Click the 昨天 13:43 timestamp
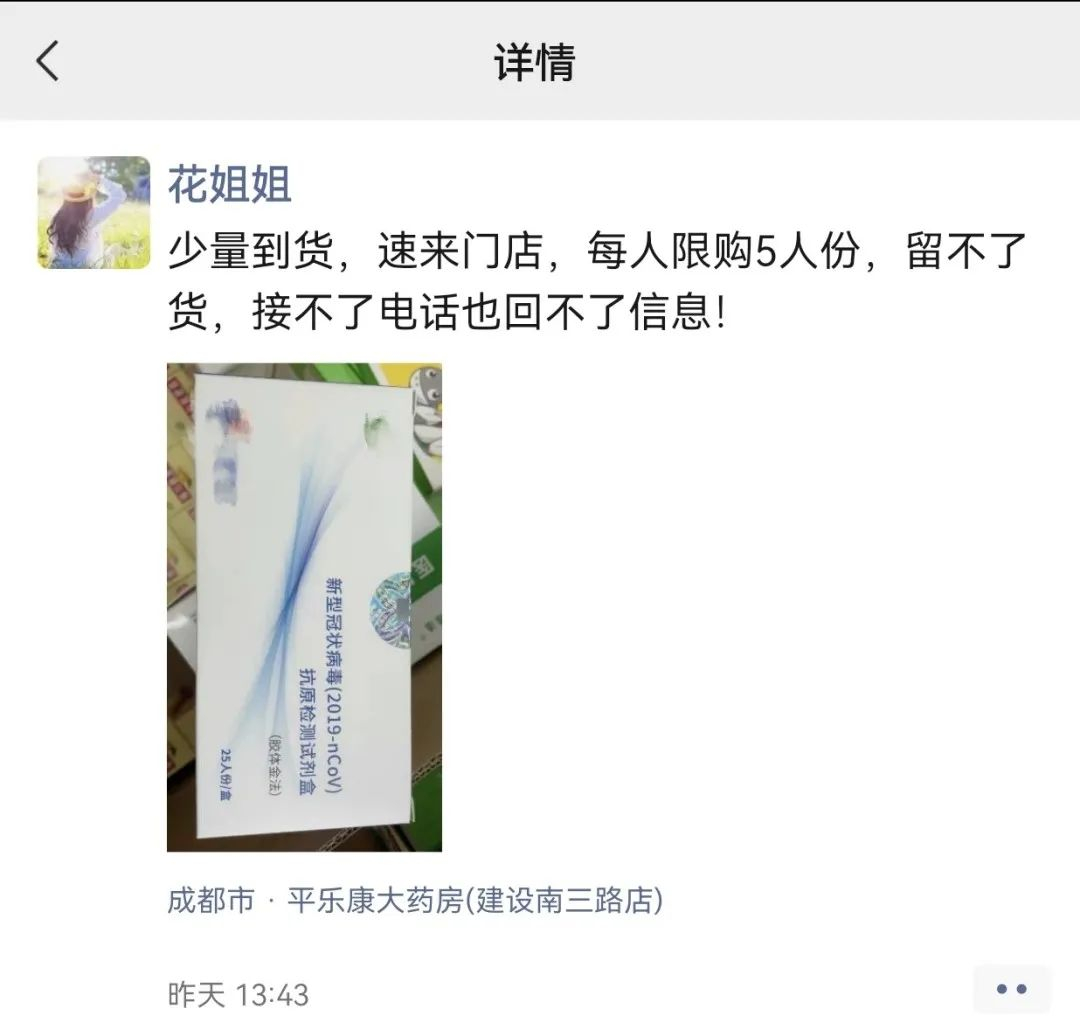 [238, 995]
